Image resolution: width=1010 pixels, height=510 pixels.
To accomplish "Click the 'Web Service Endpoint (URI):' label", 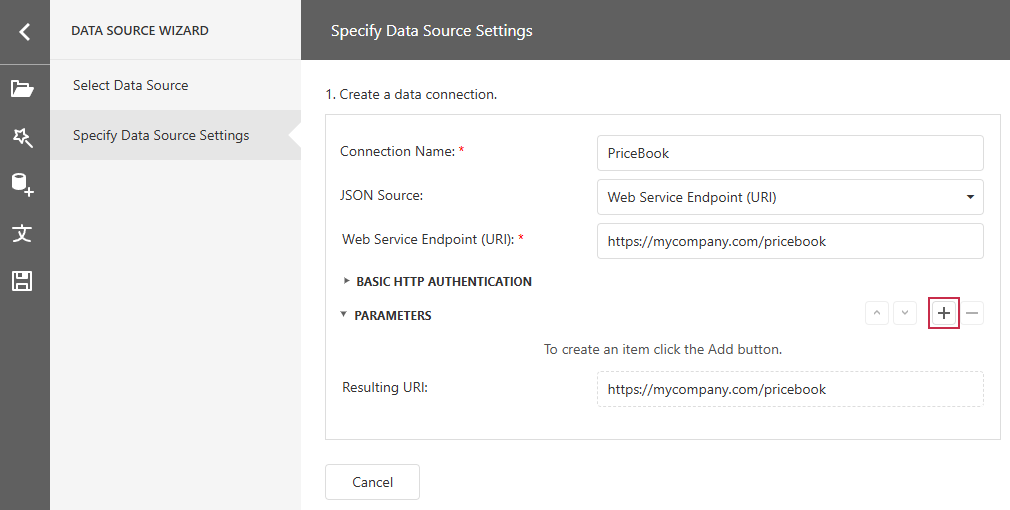I will pyautogui.click(x=428, y=239).
